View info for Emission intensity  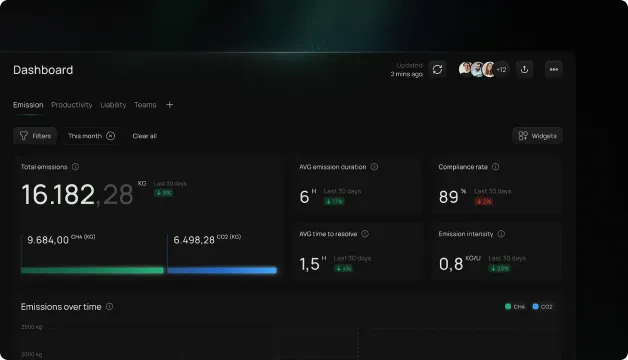(x=501, y=233)
